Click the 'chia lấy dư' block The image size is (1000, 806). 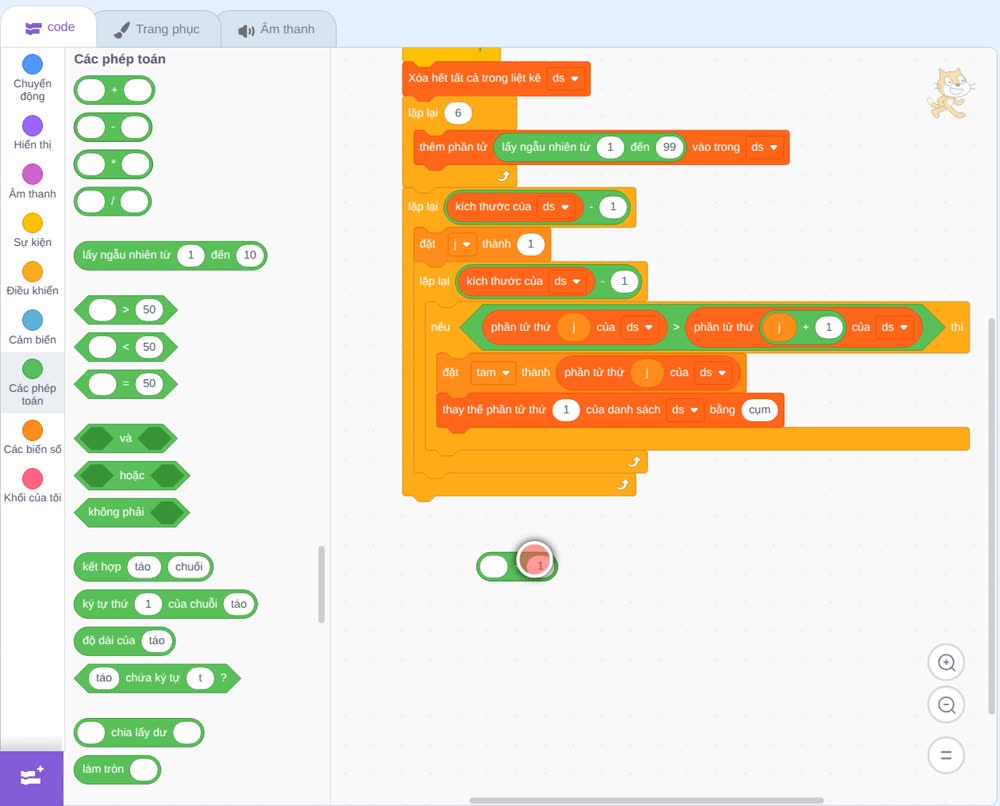(139, 732)
